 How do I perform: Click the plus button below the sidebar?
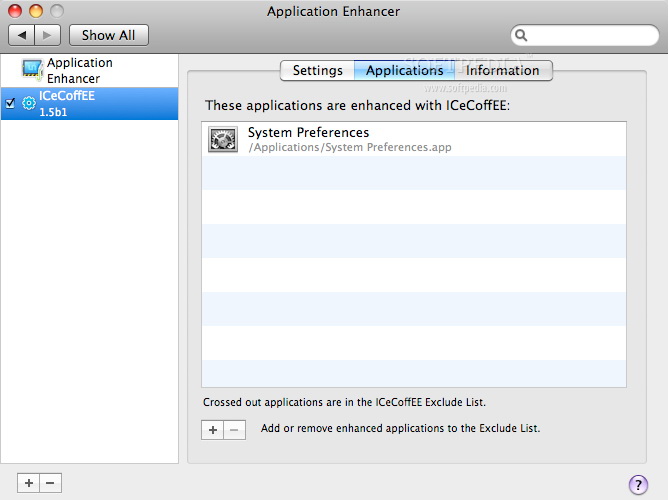tap(29, 483)
